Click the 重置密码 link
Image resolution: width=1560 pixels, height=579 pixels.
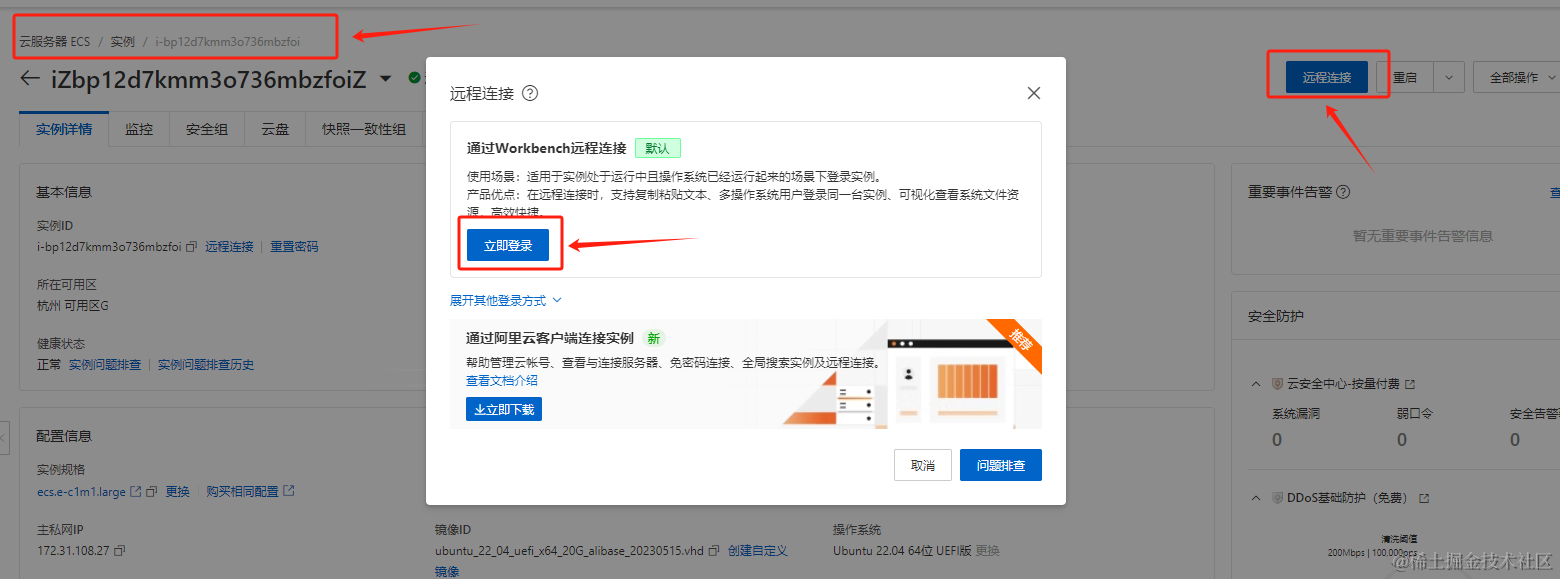pos(294,246)
